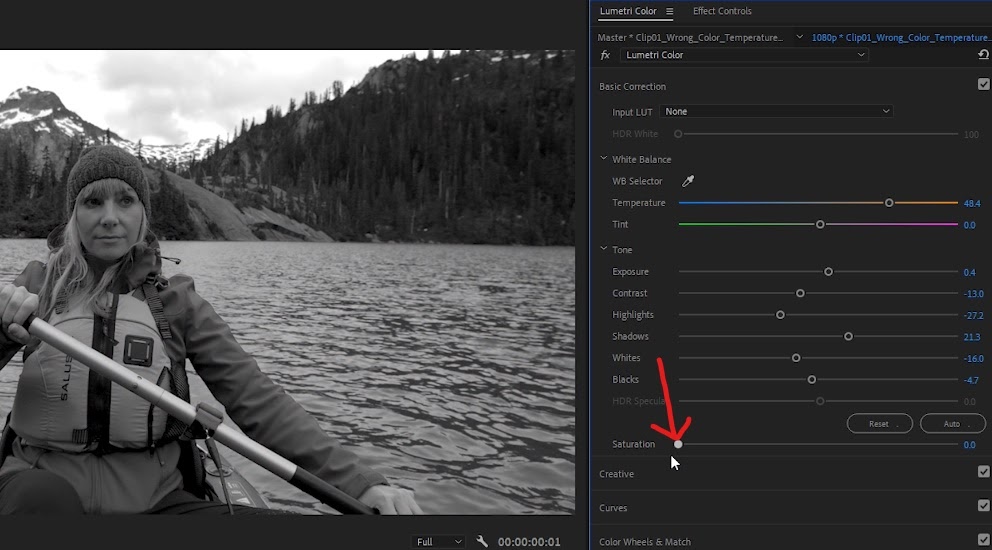Select the Lumetri Color tab
The height and width of the screenshot is (550, 992).
pos(628,11)
